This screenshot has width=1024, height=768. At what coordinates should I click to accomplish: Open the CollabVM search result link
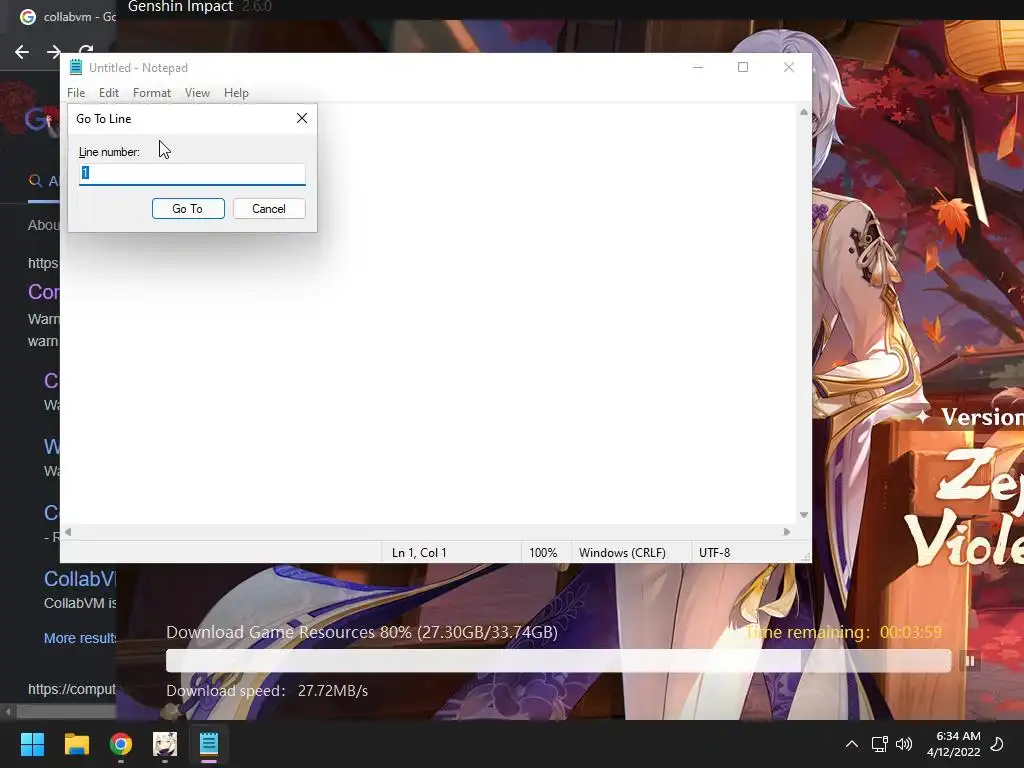[x=80, y=579]
